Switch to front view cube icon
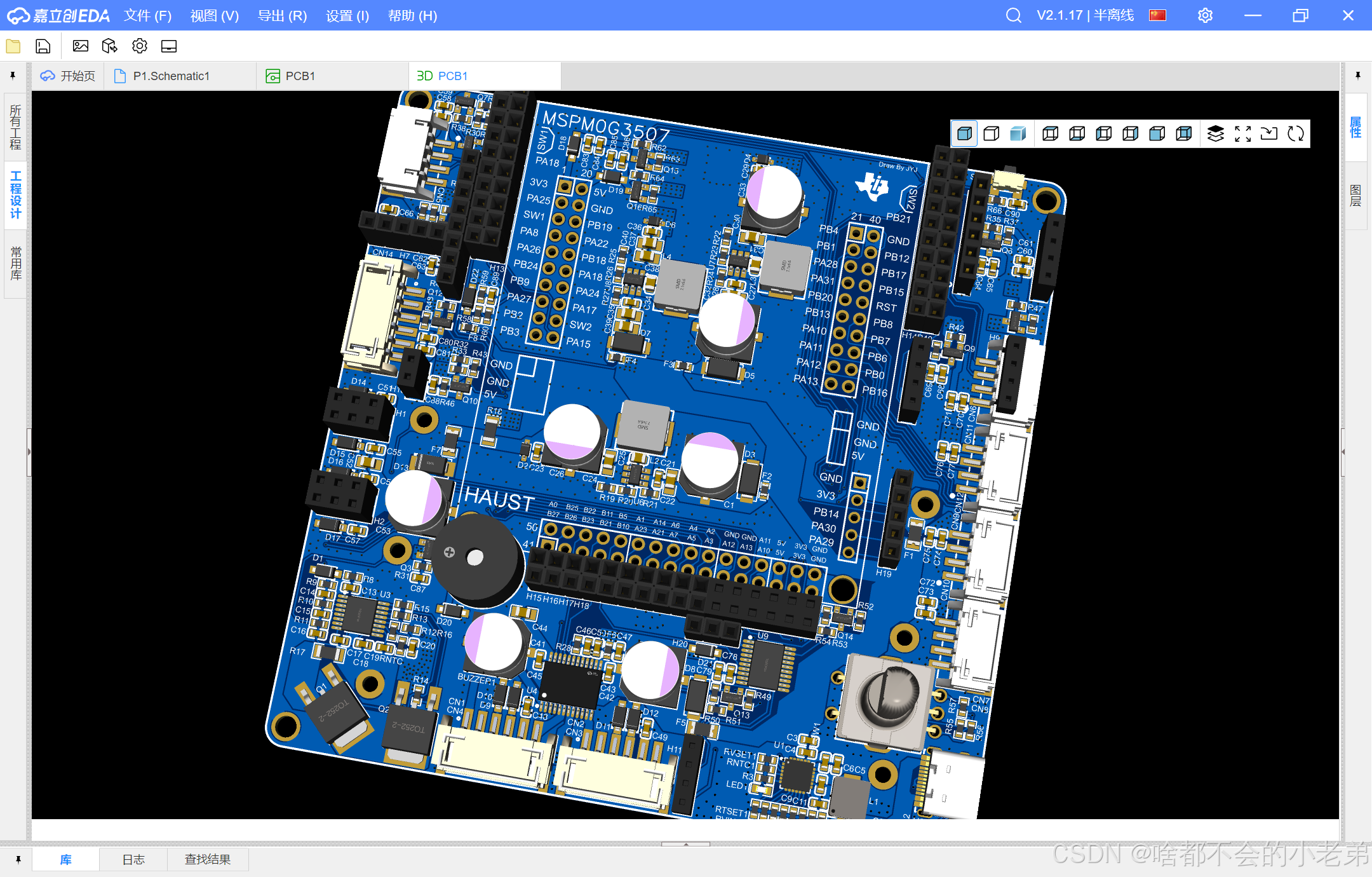Image resolution: width=1372 pixels, height=877 pixels. pyautogui.click(x=1157, y=133)
